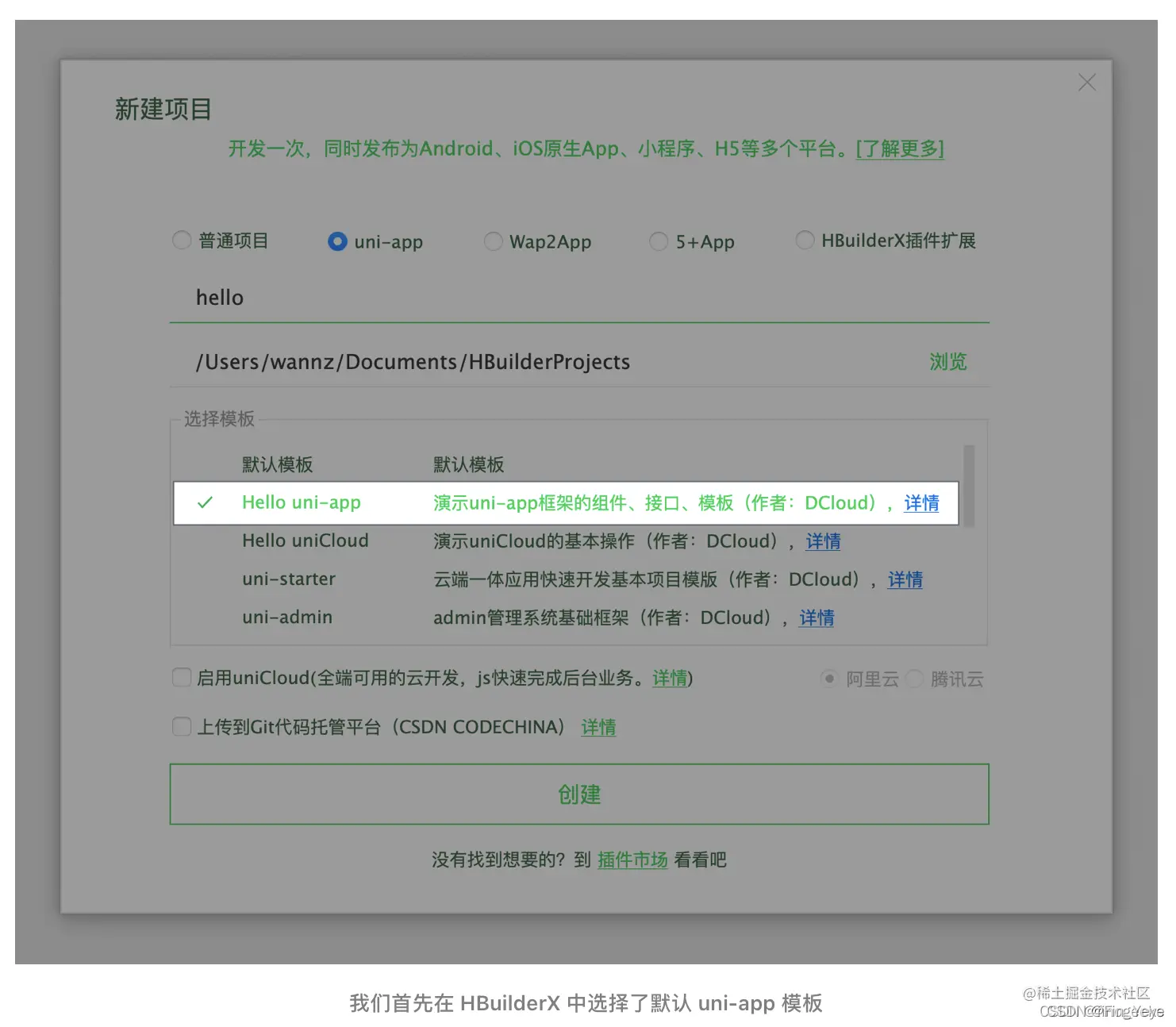Open 详情 link for uni-admin template
1176x1027 pixels.
tap(817, 617)
